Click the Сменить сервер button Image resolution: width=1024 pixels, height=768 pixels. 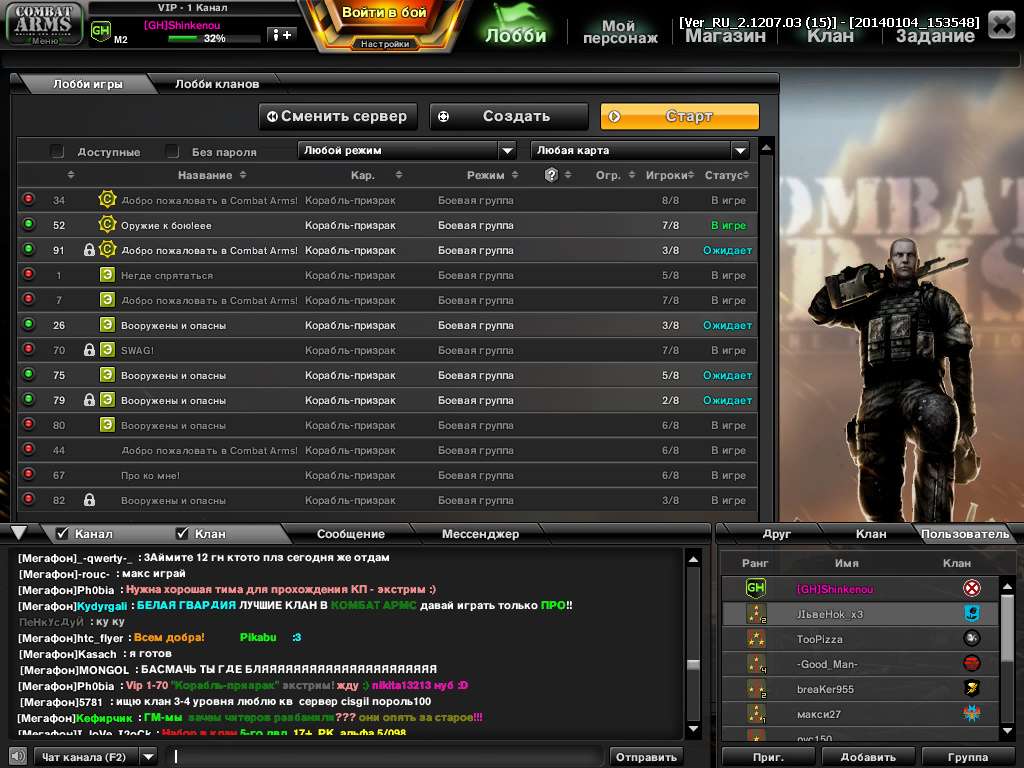(x=338, y=116)
